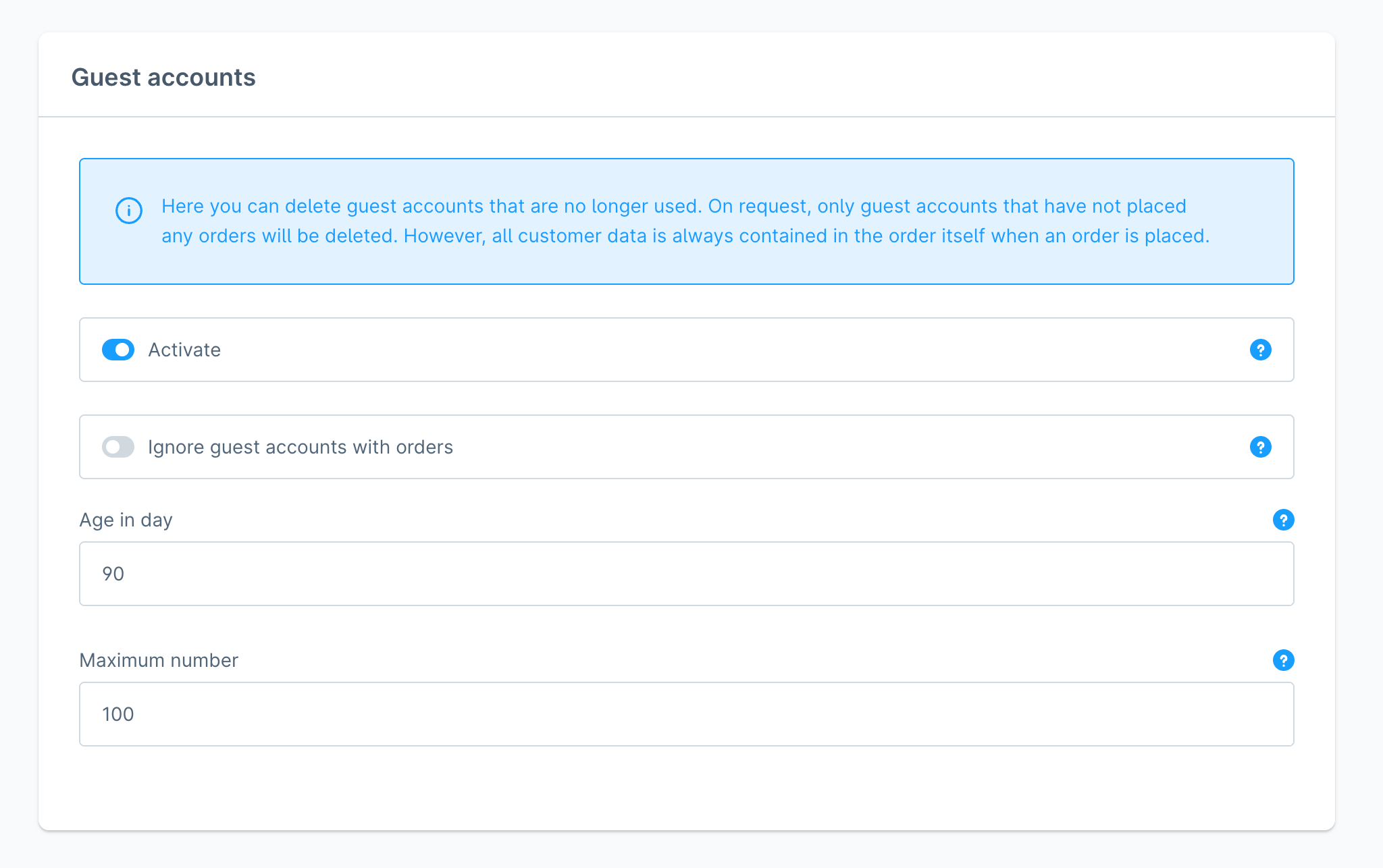
Task: Click the Ignore guest accounts with orders label
Action: click(301, 447)
